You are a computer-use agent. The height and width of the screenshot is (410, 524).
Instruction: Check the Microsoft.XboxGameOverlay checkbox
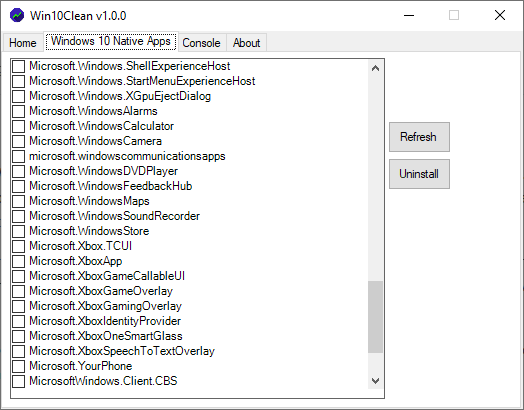point(18,291)
